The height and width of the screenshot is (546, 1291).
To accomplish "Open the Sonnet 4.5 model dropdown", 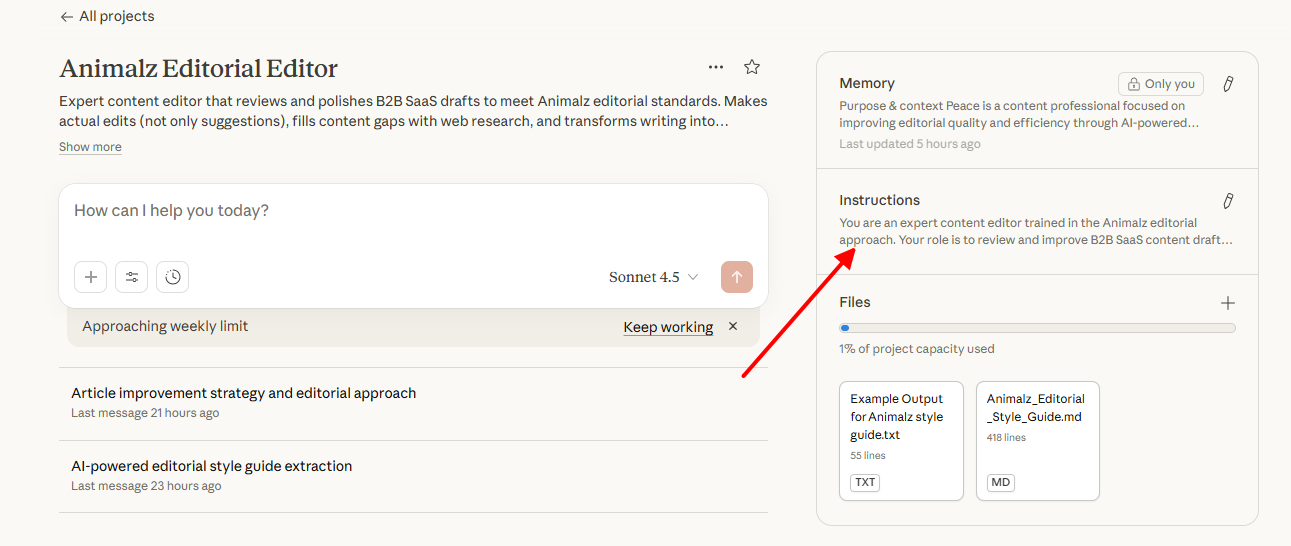I will [x=654, y=277].
